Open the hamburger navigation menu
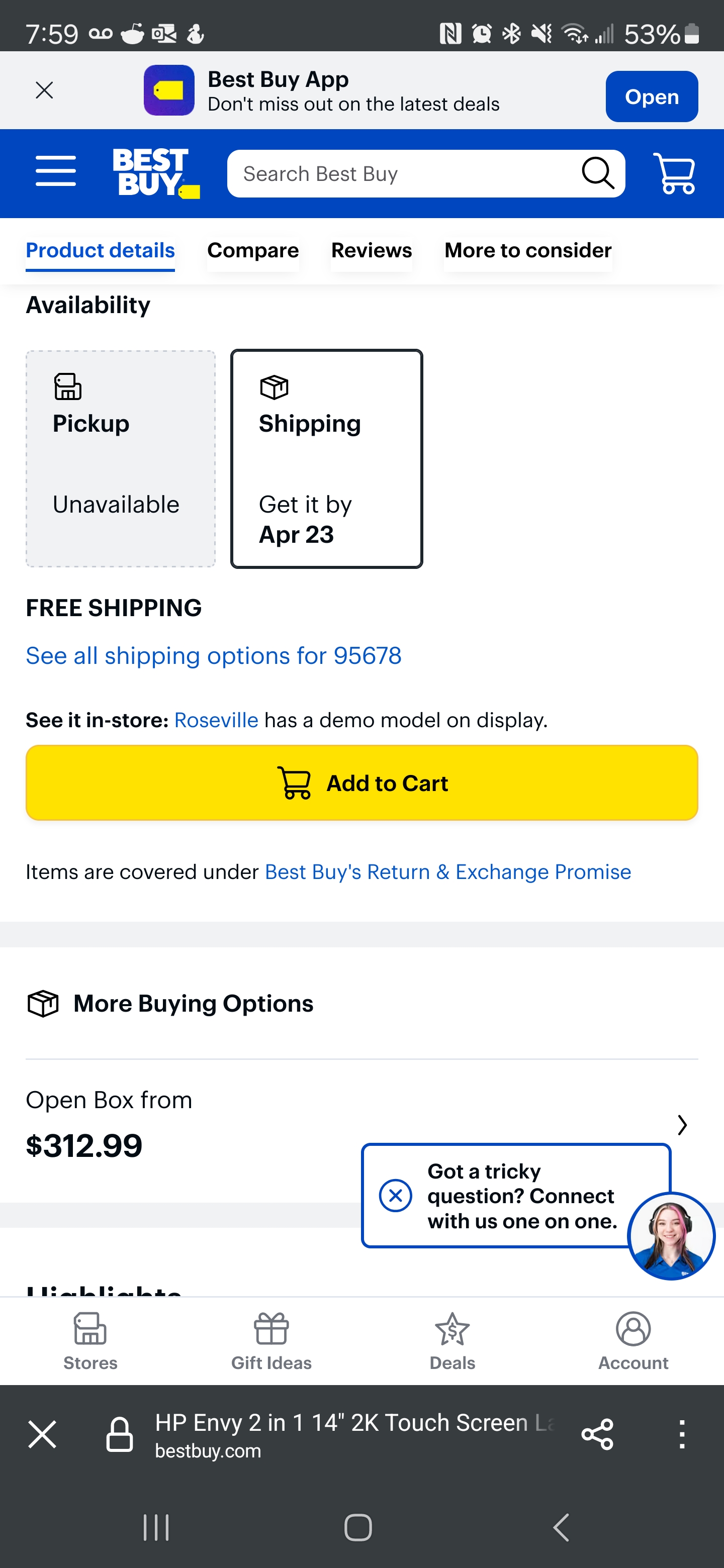The height and width of the screenshot is (1568, 724). [x=55, y=171]
